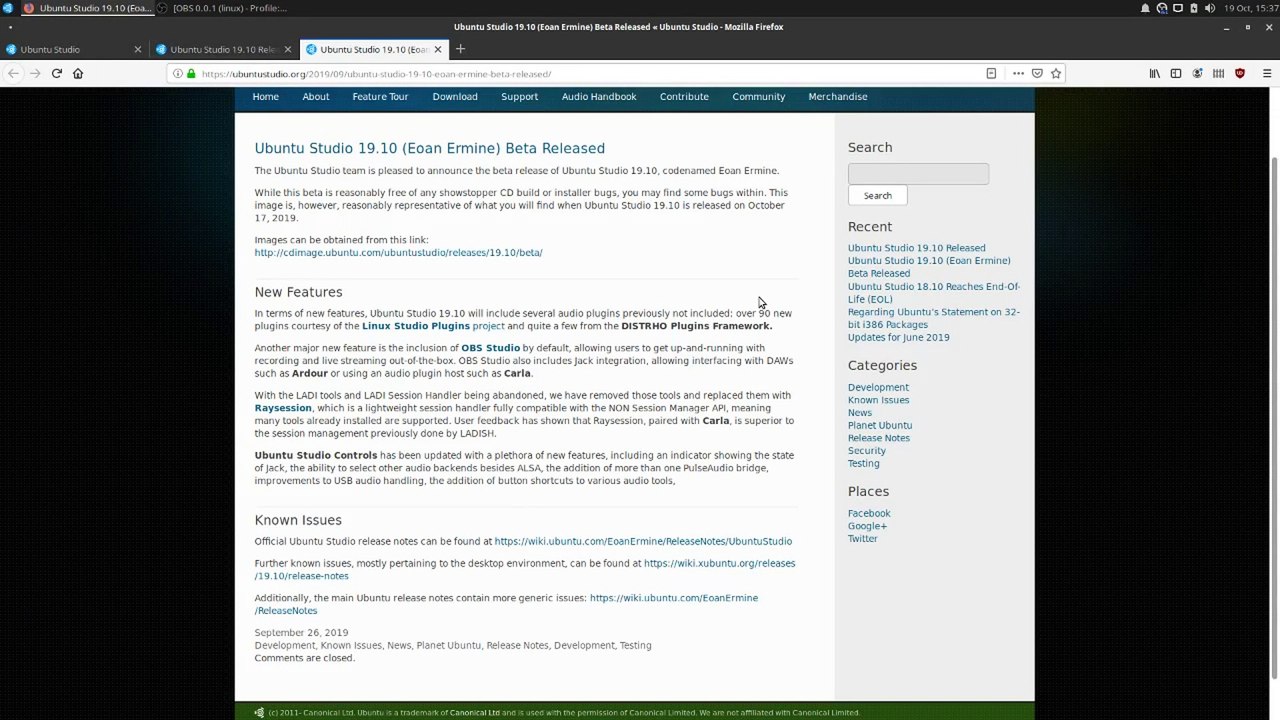Show the sidebars panel icon
Screen dimensions: 1280x720
click(x=1176, y=73)
